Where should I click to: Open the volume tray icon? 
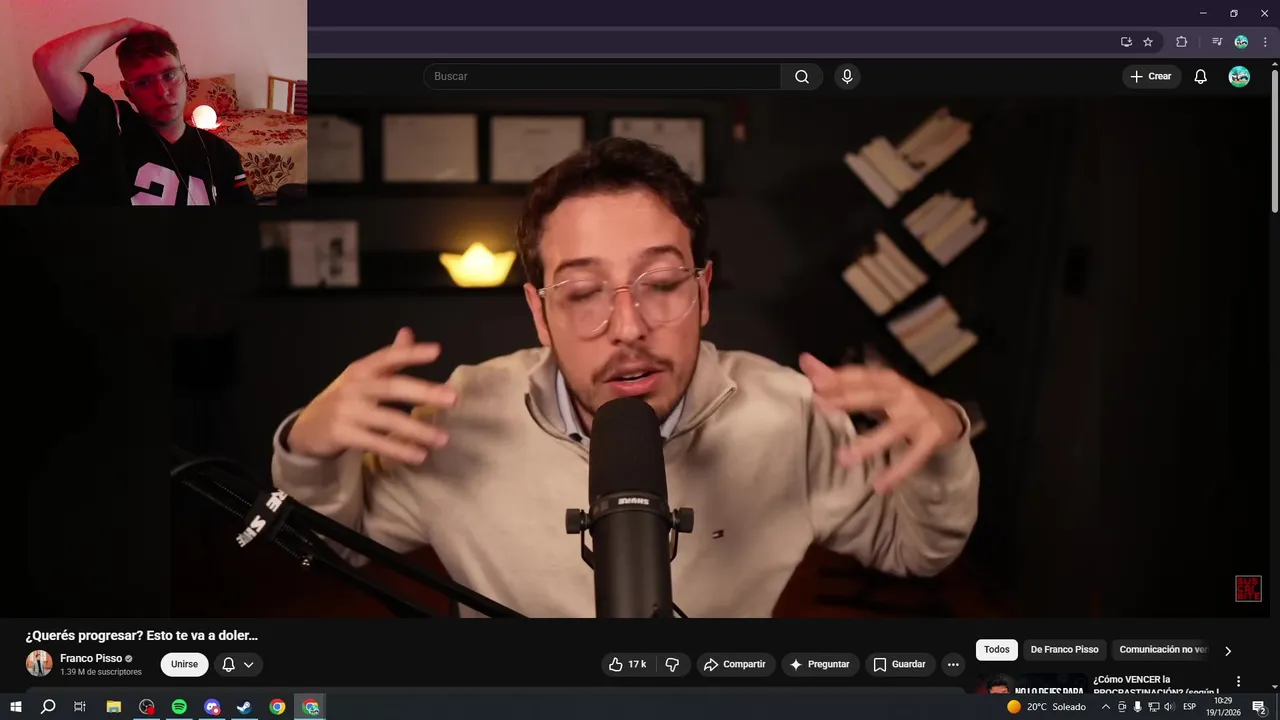(1169, 707)
